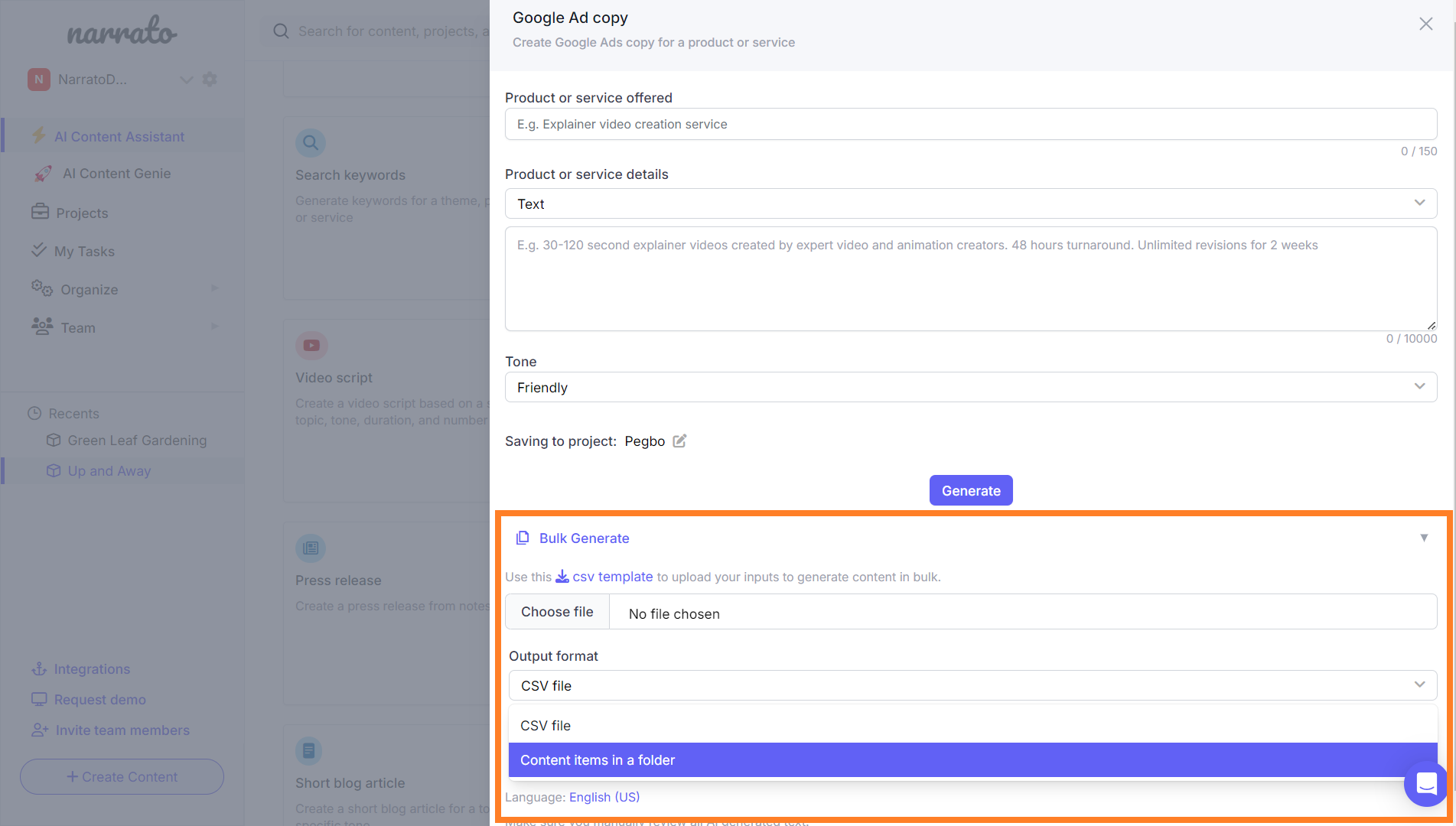
Task: Click the Search keywords card icon
Action: (311, 142)
